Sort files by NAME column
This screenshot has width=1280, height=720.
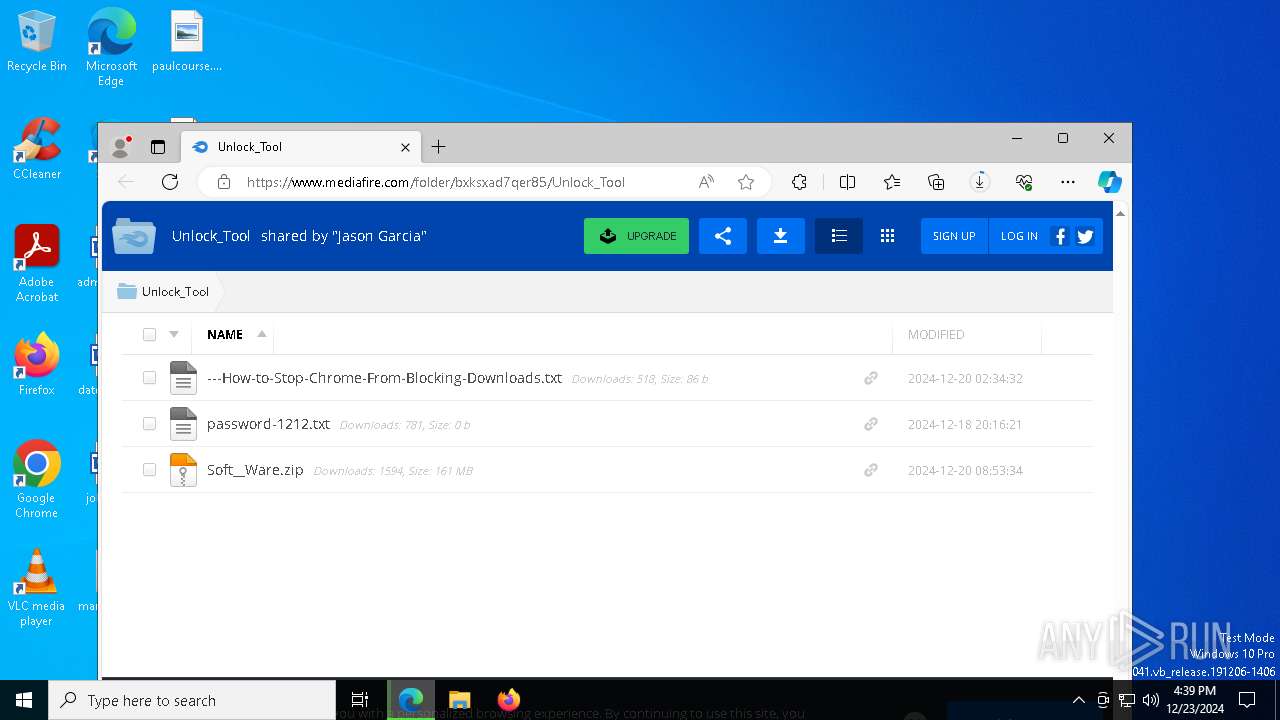(x=225, y=335)
